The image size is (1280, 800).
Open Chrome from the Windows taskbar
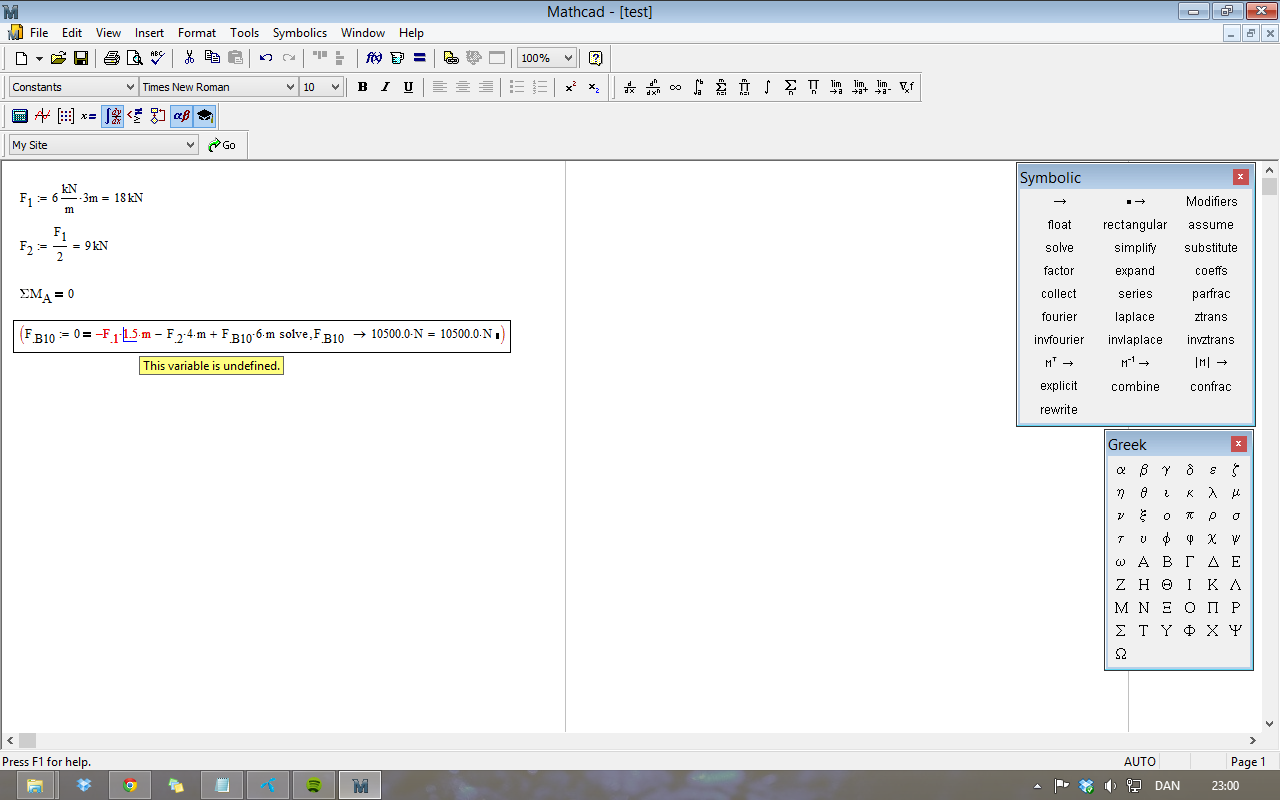130,785
